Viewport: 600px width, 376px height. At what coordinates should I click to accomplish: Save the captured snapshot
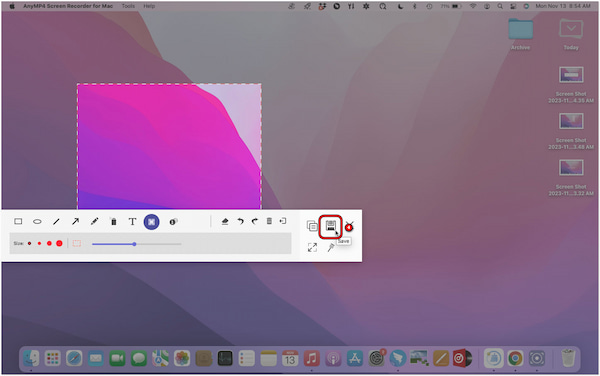pos(331,226)
